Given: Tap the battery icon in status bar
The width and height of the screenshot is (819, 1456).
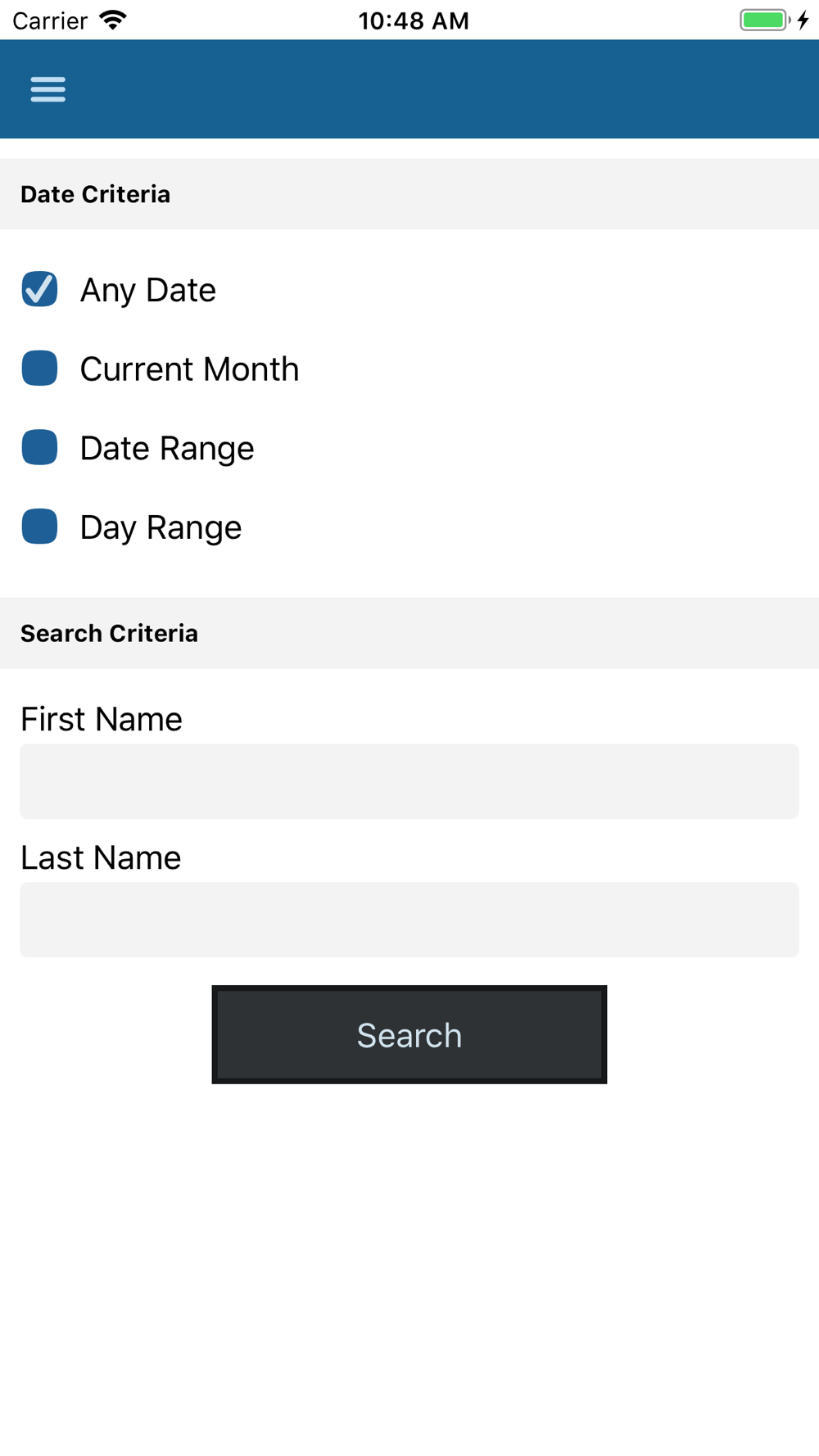Looking at the screenshot, I should 763,20.
